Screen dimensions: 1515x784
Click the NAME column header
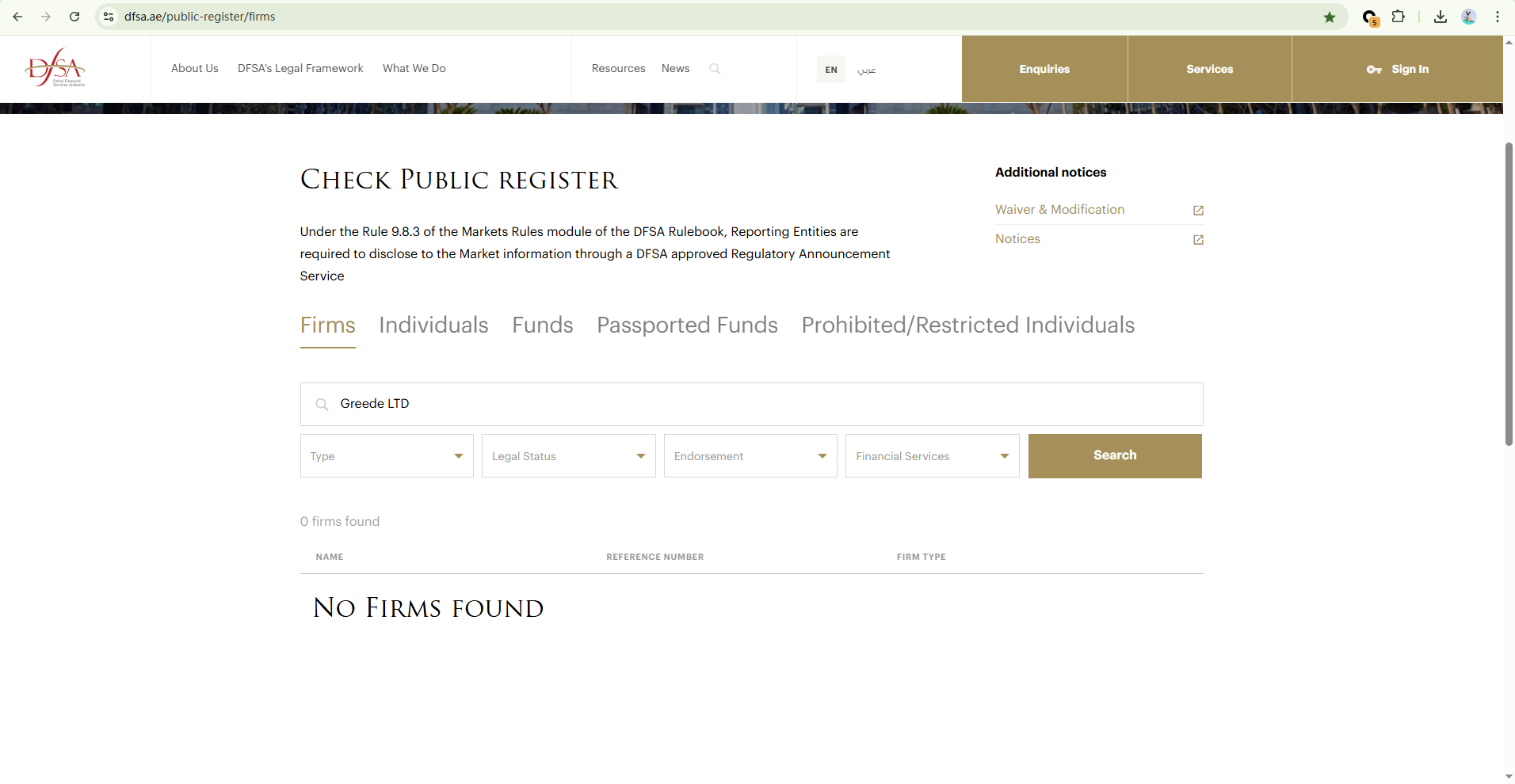point(330,557)
